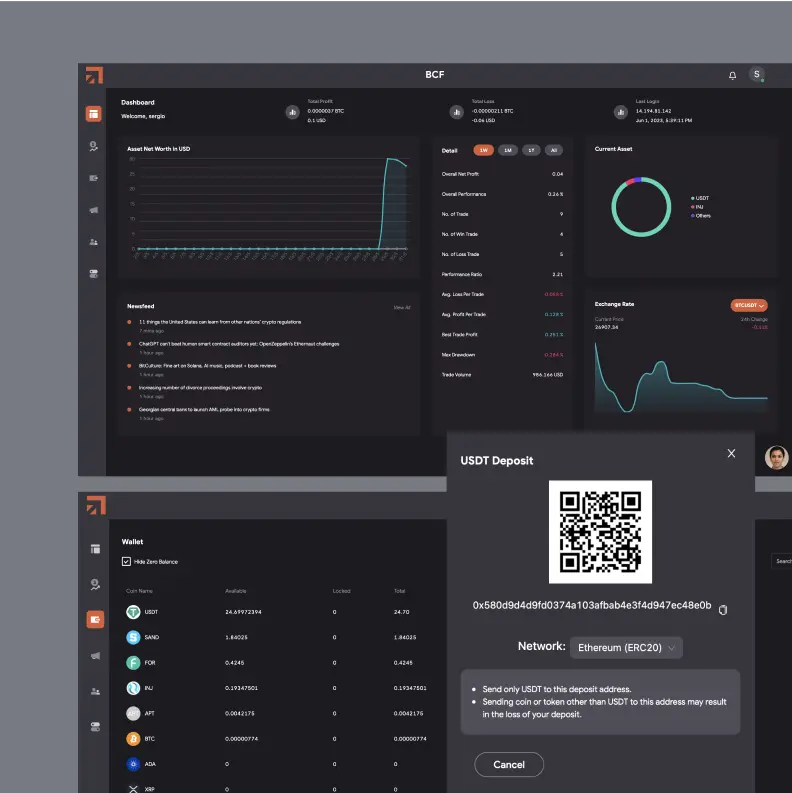Click the INJ legend dot in Current Asset
Screen dimensions: 792x793
692,207
